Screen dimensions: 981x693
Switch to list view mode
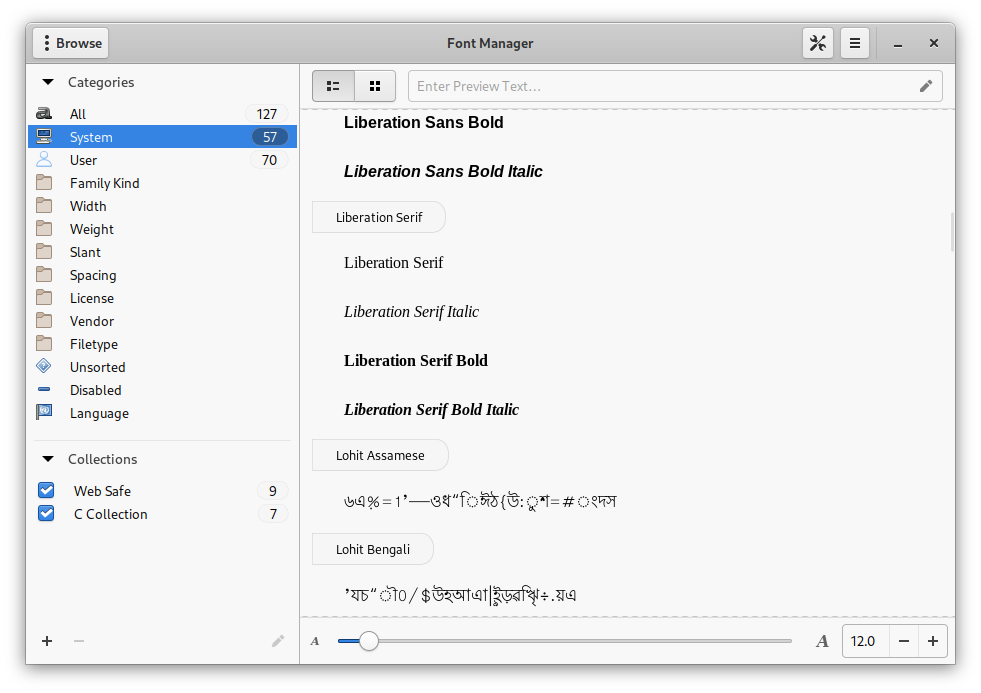[x=333, y=86]
